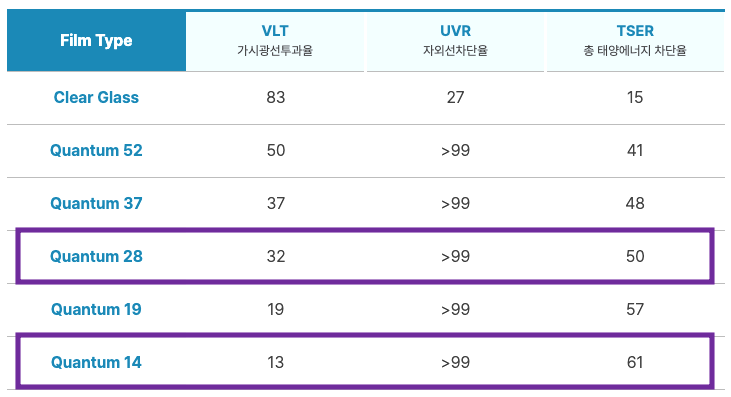Select the UVR column header
The height and width of the screenshot is (397, 731).
point(455,41)
